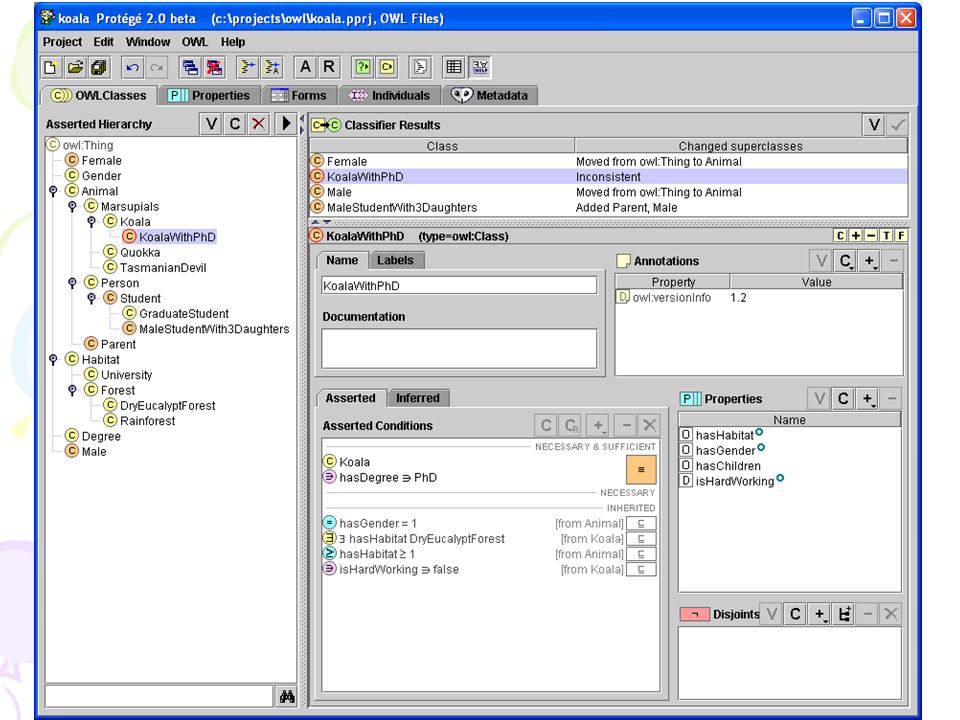This screenshot has width=960, height=720.
Task: Switch to the Forms tab
Action: click(299, 96)
